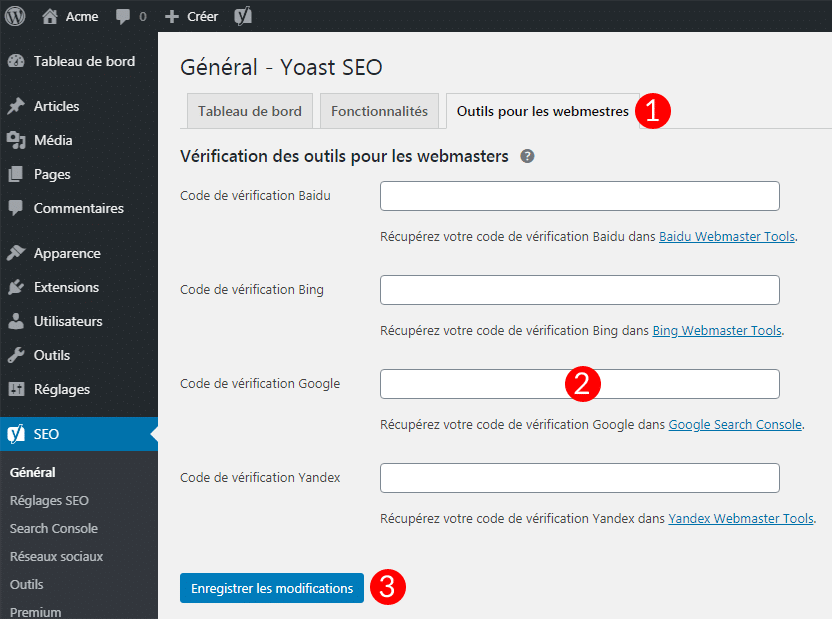Open Réseaux sociaux submenu item
Image resolution: width=832 pixels, height=619 pixels.
coord(56,556)
